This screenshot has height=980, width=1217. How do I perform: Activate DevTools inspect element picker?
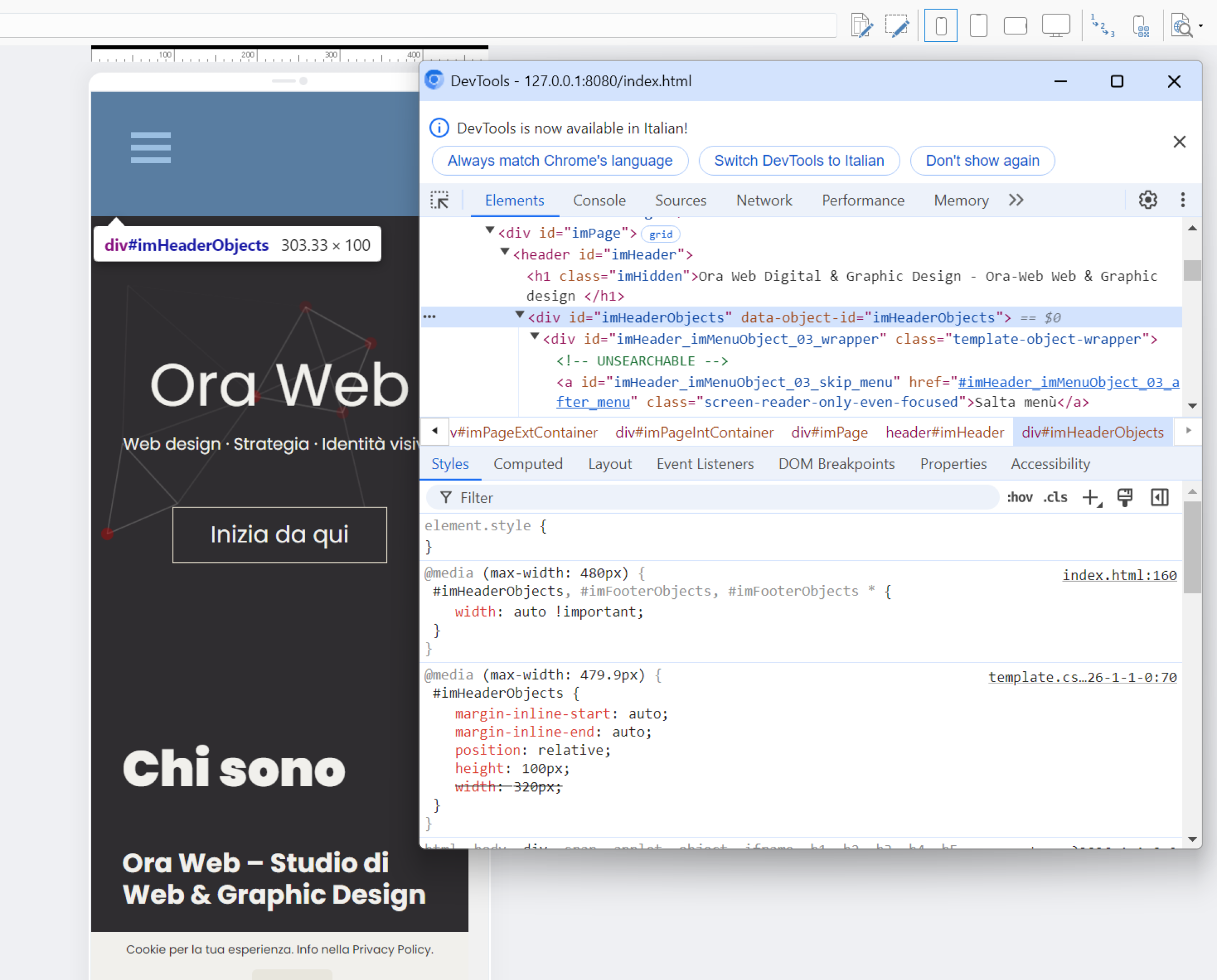point(439,201)
